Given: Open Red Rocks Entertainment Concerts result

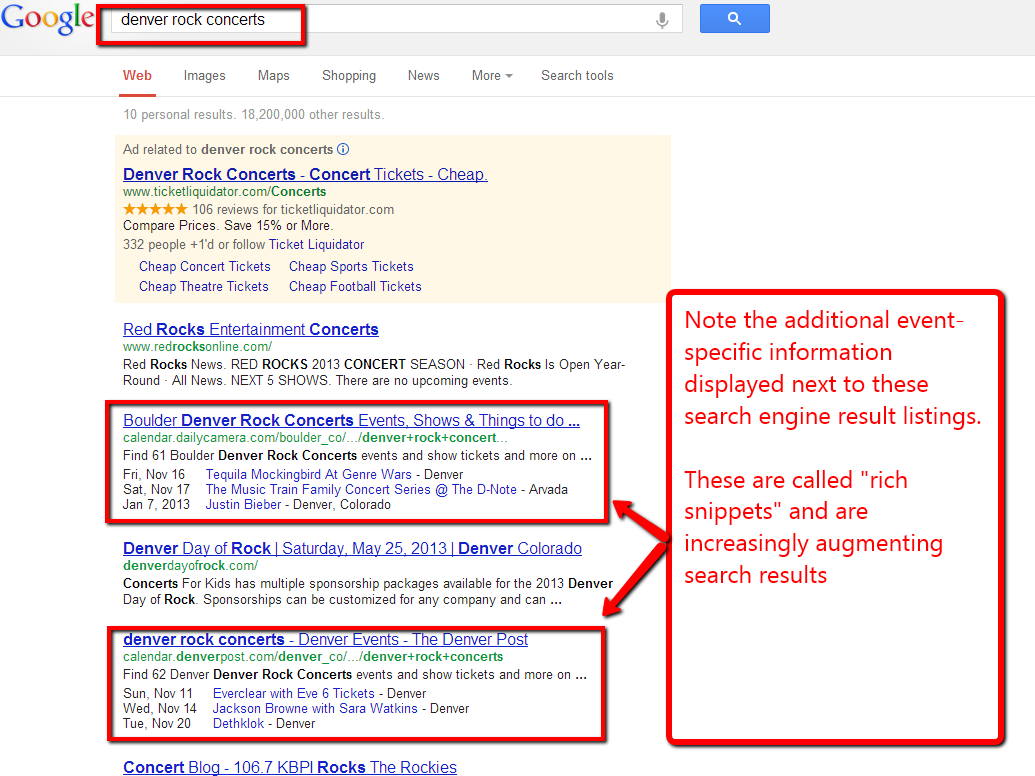Looking at the screenshot, I should pyautogui.click(x=250, y=330).
